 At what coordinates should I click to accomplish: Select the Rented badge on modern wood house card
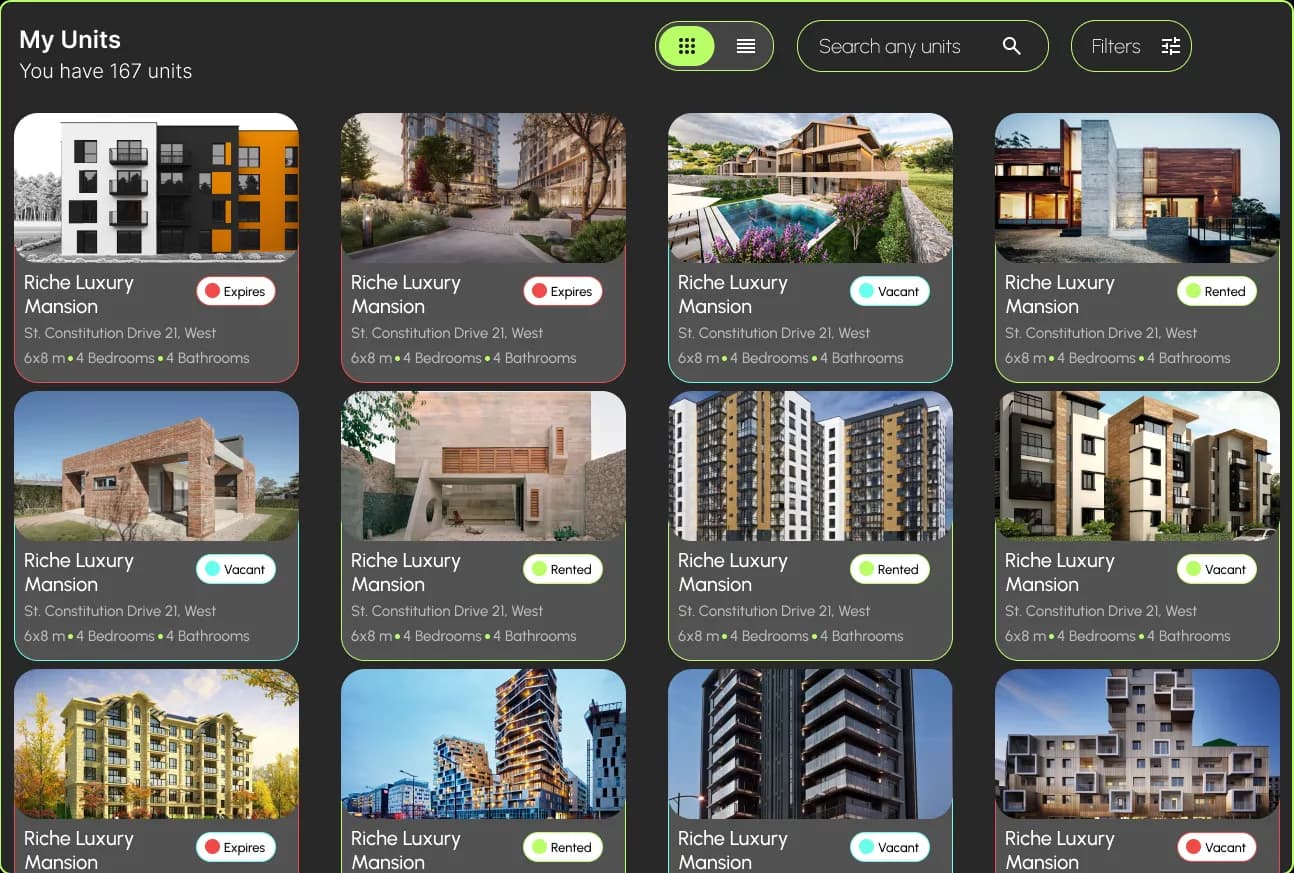(1216, 291)
